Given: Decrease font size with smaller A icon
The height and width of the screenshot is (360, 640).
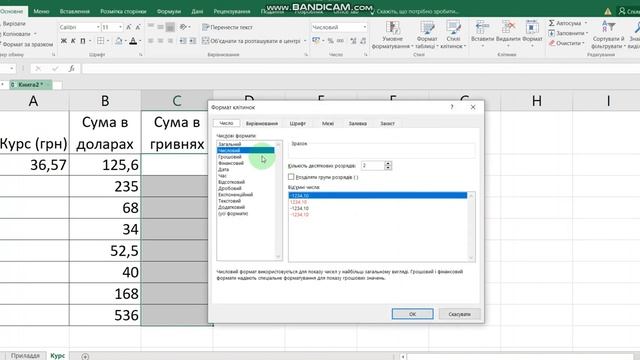Looking at the screenshot, I should pos(138,27).
